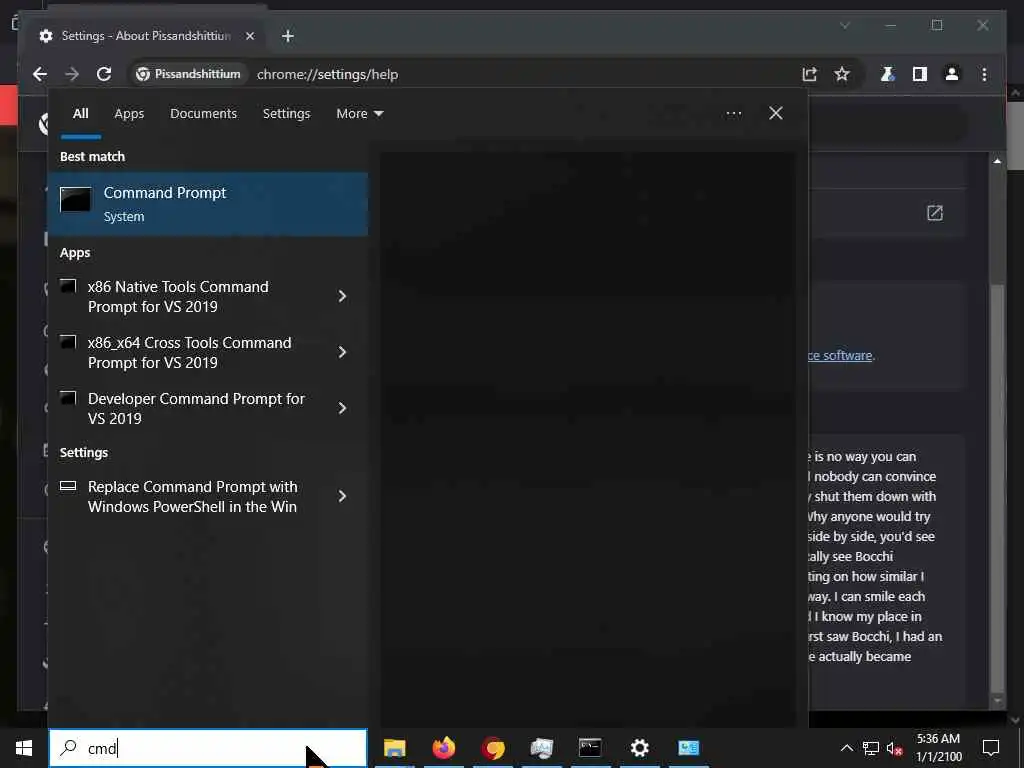Open the taskbar clock and date
The width and height of the screenshot is (1024, 768).
(939, 748)
